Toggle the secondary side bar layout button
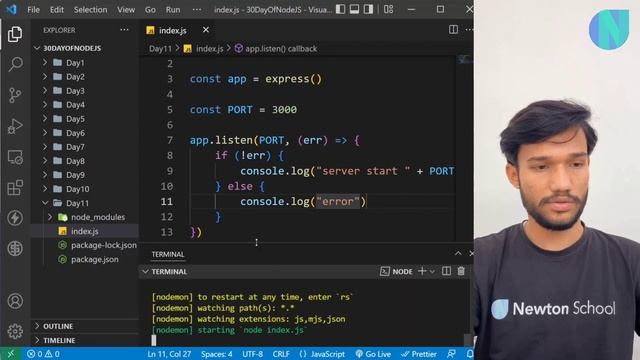Image resolution: width=640 pixels, height=360 pixels. (368, 9)
